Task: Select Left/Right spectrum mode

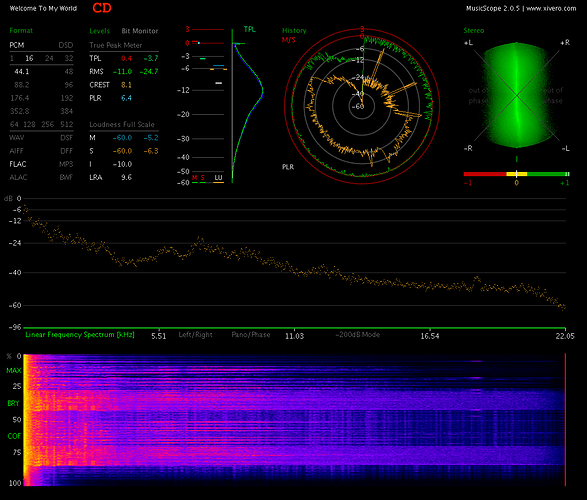Action: (195, 335)
